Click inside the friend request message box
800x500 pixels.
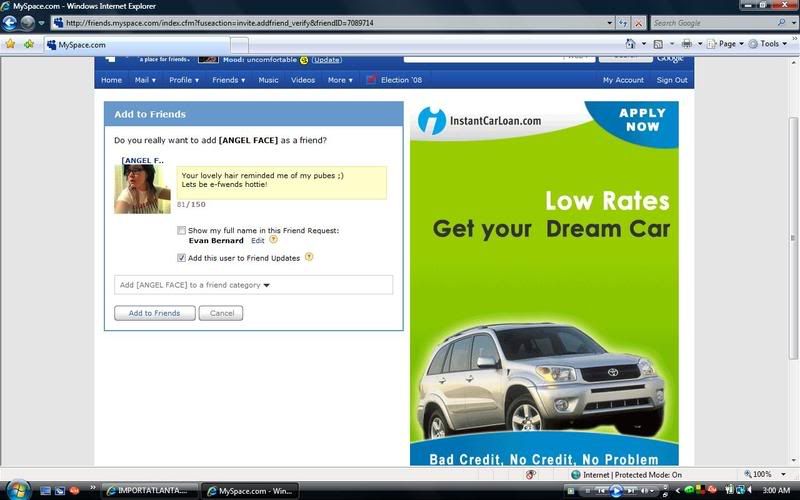(x=282, y=182)
